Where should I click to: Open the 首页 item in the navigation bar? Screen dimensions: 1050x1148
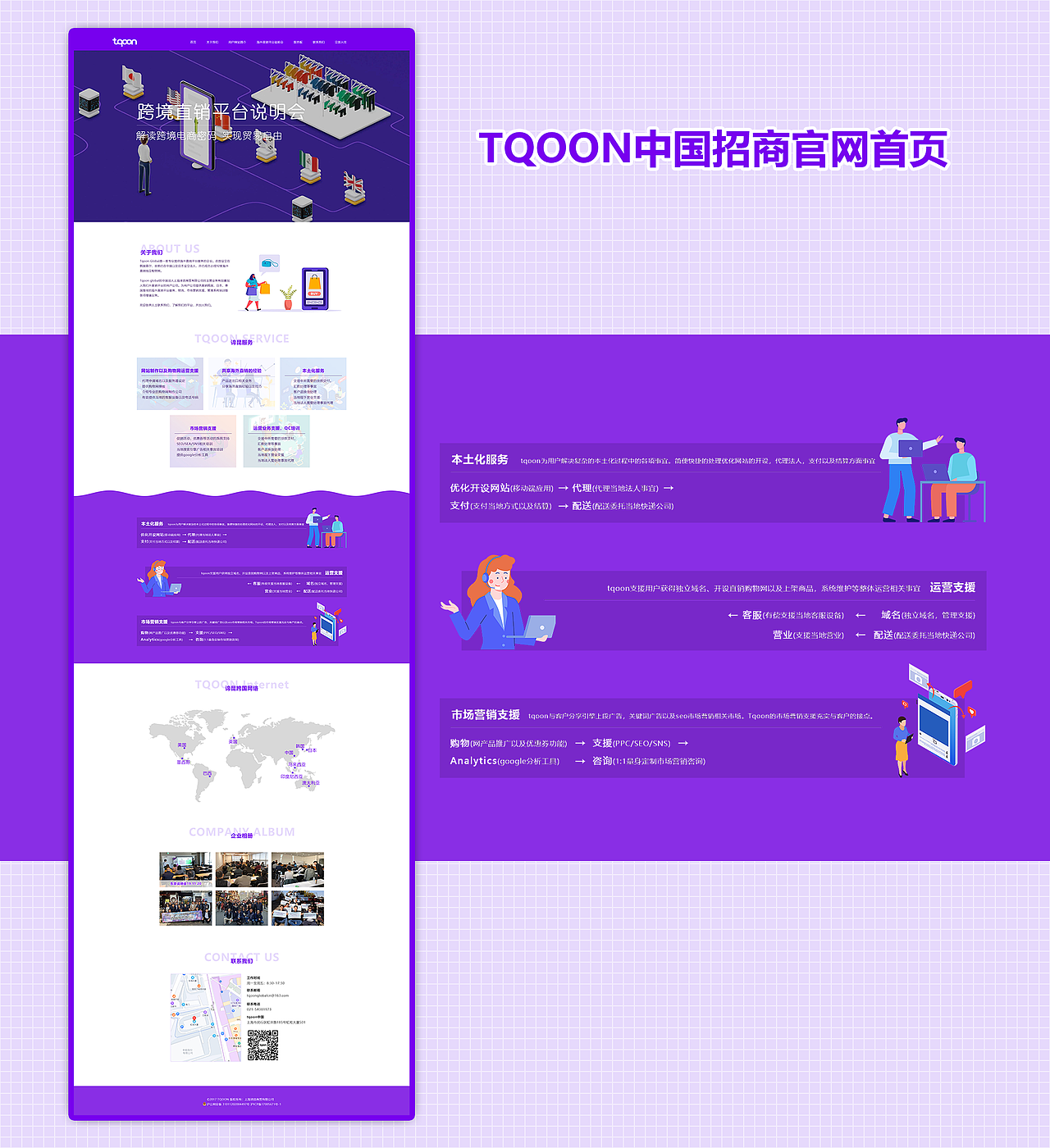(x=192, y=41)
